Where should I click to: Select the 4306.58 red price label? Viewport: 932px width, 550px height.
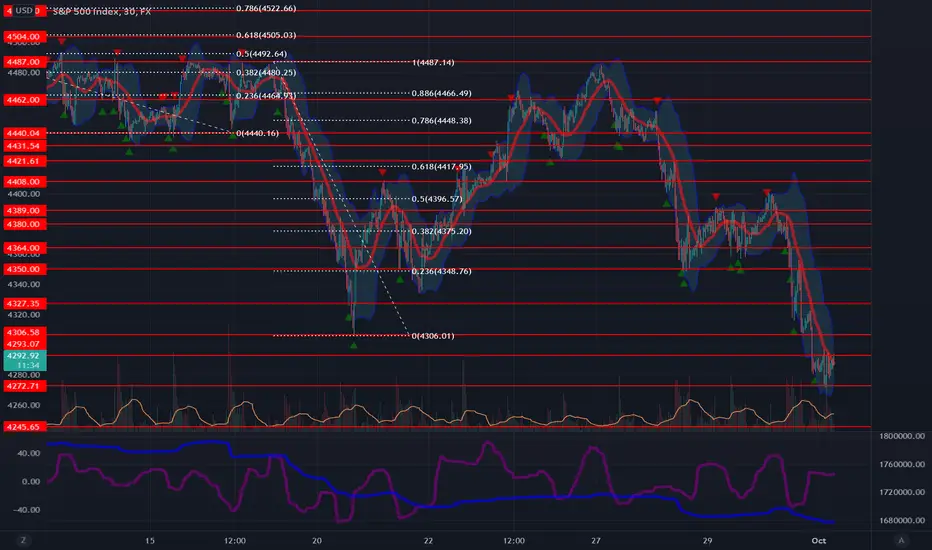(x=23, y=332)
